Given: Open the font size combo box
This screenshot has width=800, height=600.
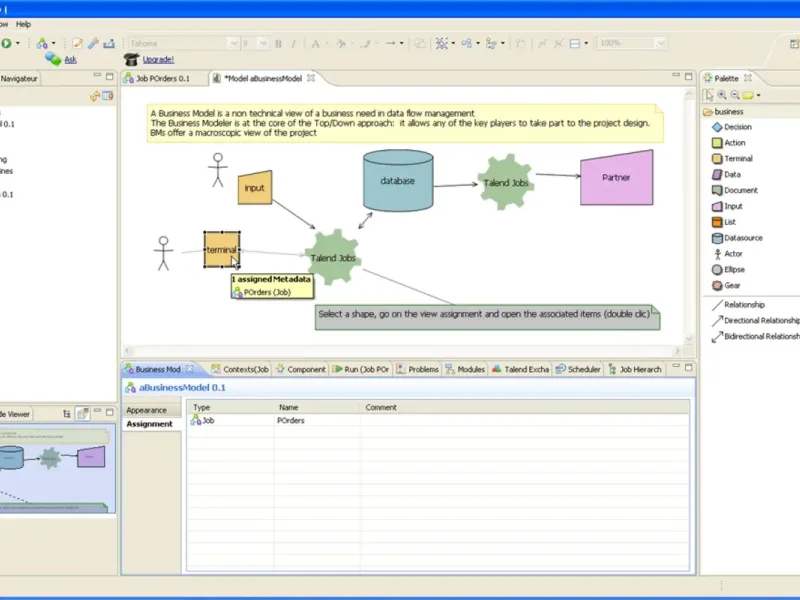Looking at the screenshot, I should (x=255, y=43).
